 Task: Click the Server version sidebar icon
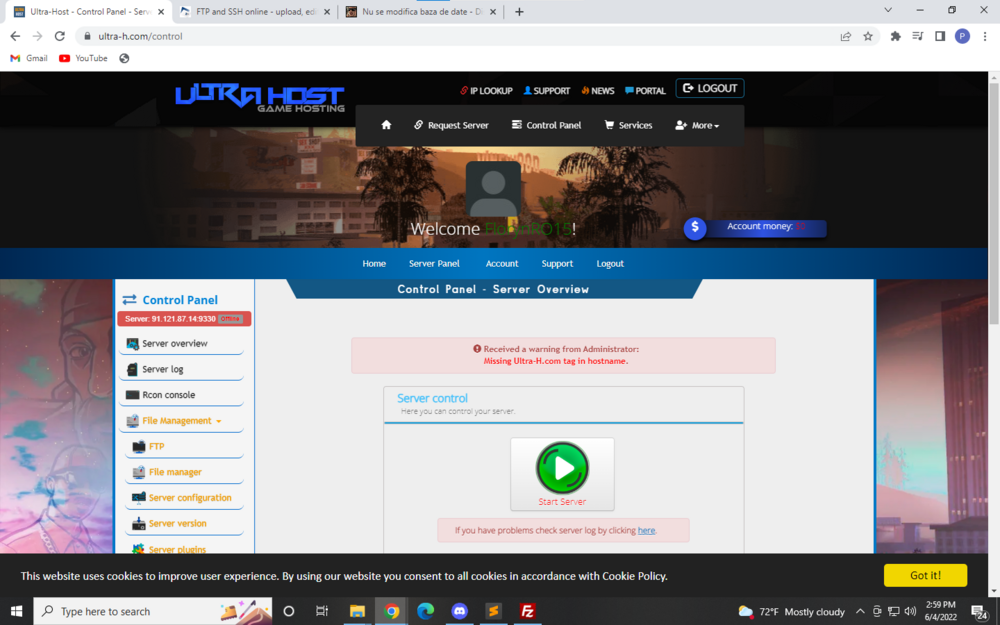coord(138,524)
